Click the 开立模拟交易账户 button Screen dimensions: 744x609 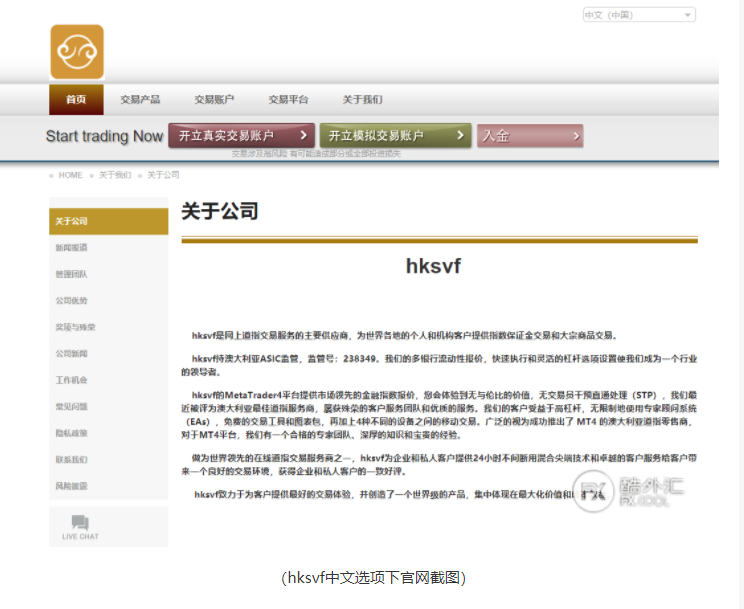pos(395,136)
